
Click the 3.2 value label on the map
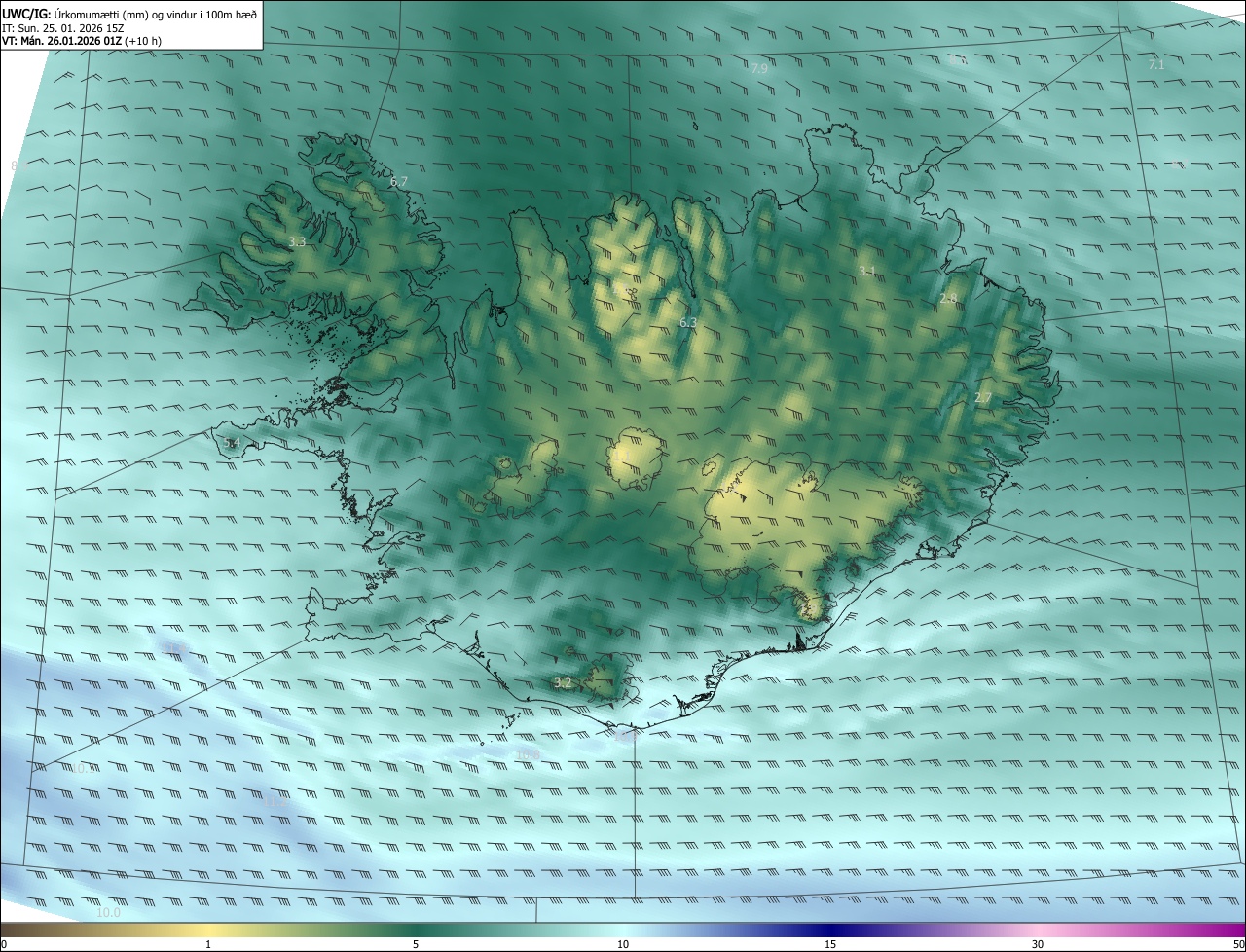pyautogui.click(x=563, y=683)
